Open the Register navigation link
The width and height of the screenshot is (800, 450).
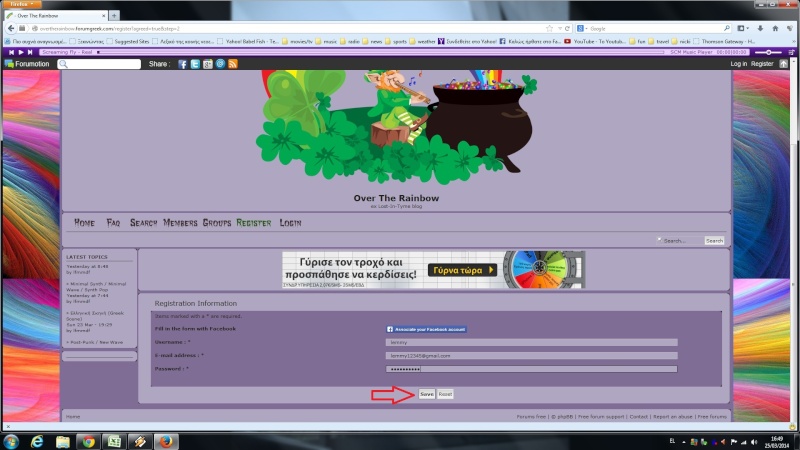coord(254,222)
